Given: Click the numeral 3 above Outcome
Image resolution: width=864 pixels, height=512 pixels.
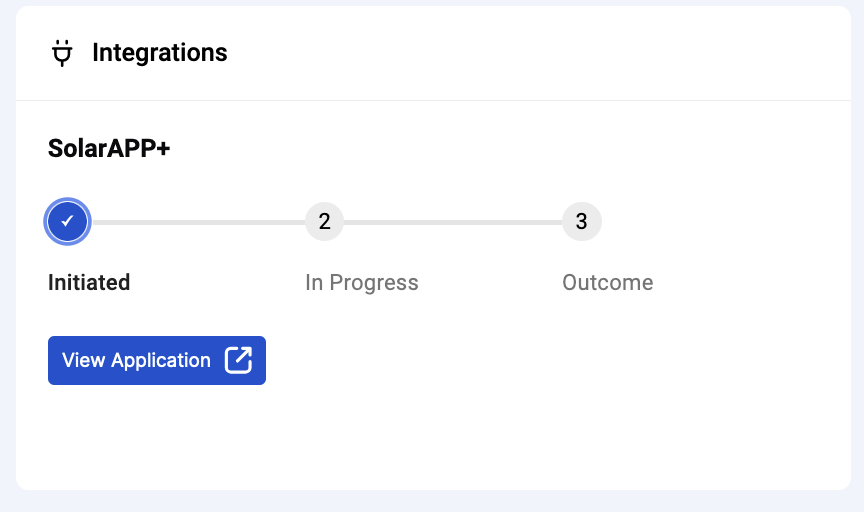Looking at the screenshot, I should [x=581, y=222].
